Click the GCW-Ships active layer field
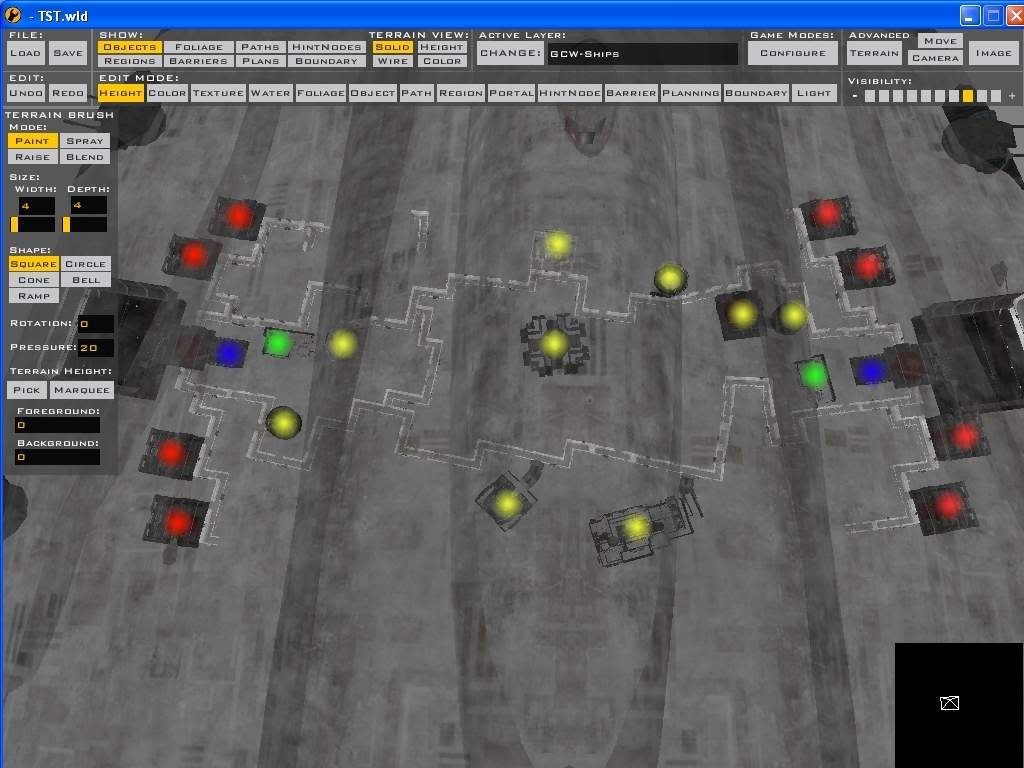 coord(643,54)
